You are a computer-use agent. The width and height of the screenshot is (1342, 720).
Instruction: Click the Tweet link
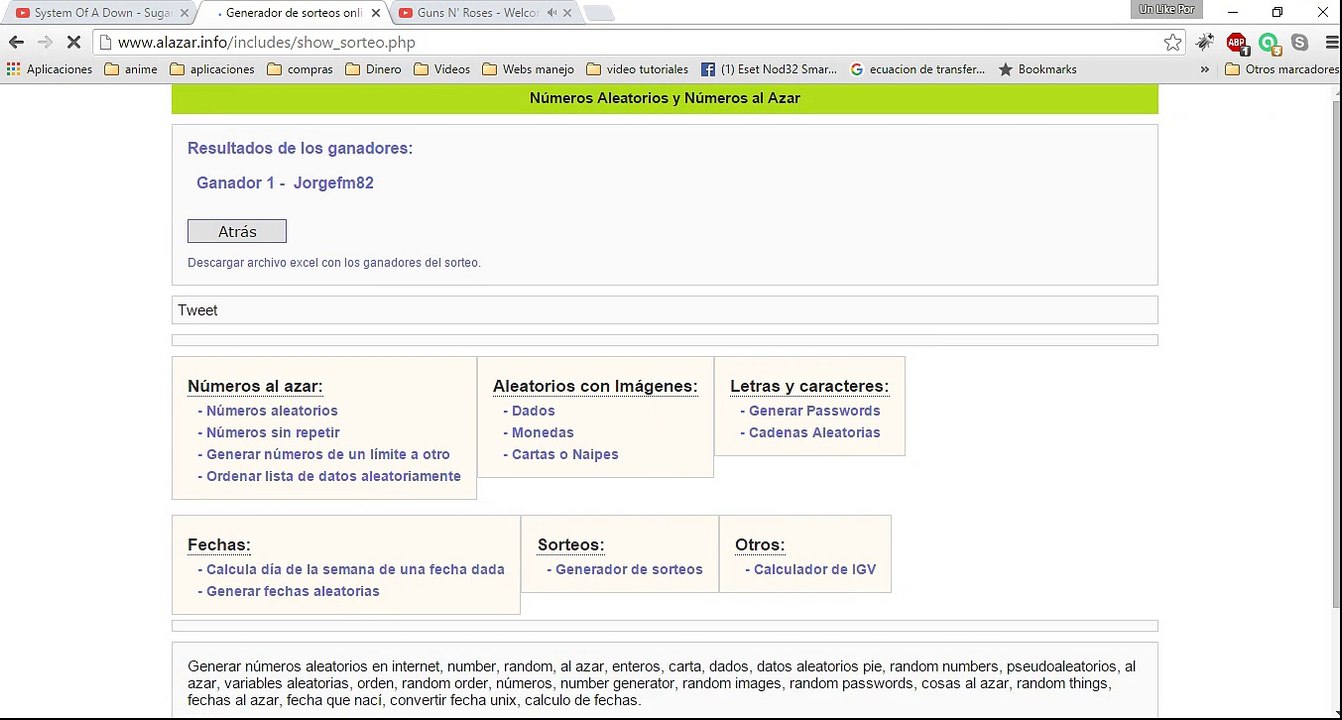pos(197,310)
